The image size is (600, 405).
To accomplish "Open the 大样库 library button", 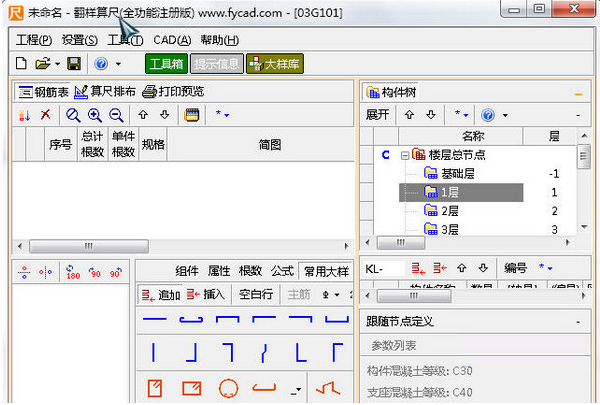I will click(x=275, y=64).
